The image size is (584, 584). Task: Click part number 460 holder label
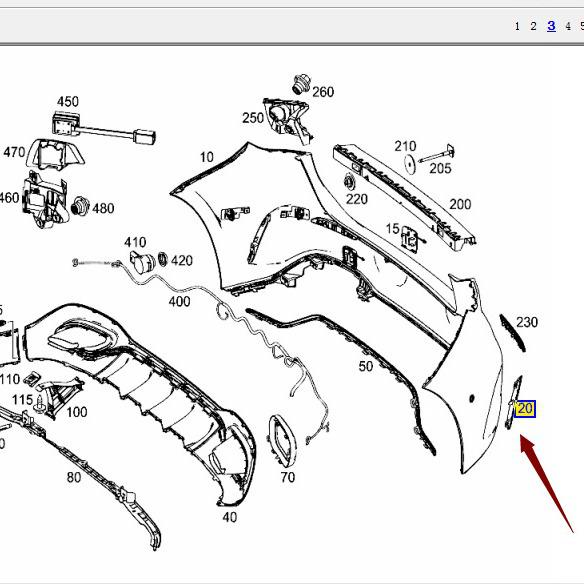pyautogui.click(x=9, y=198)
